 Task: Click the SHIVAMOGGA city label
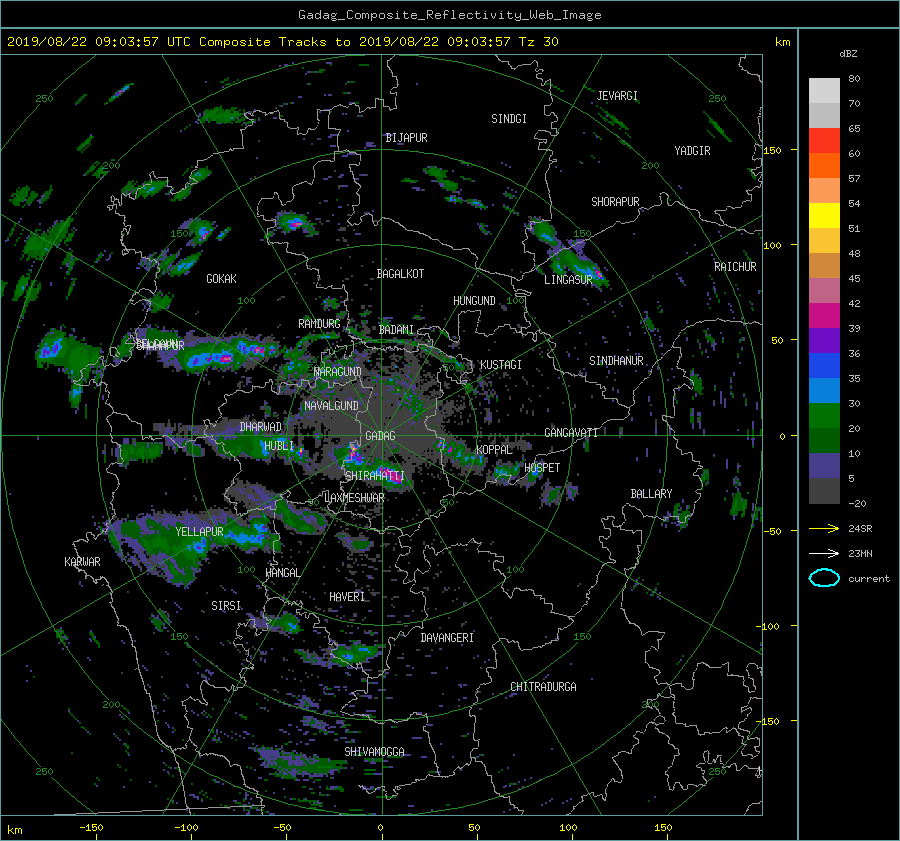click(x=374, y=751)
